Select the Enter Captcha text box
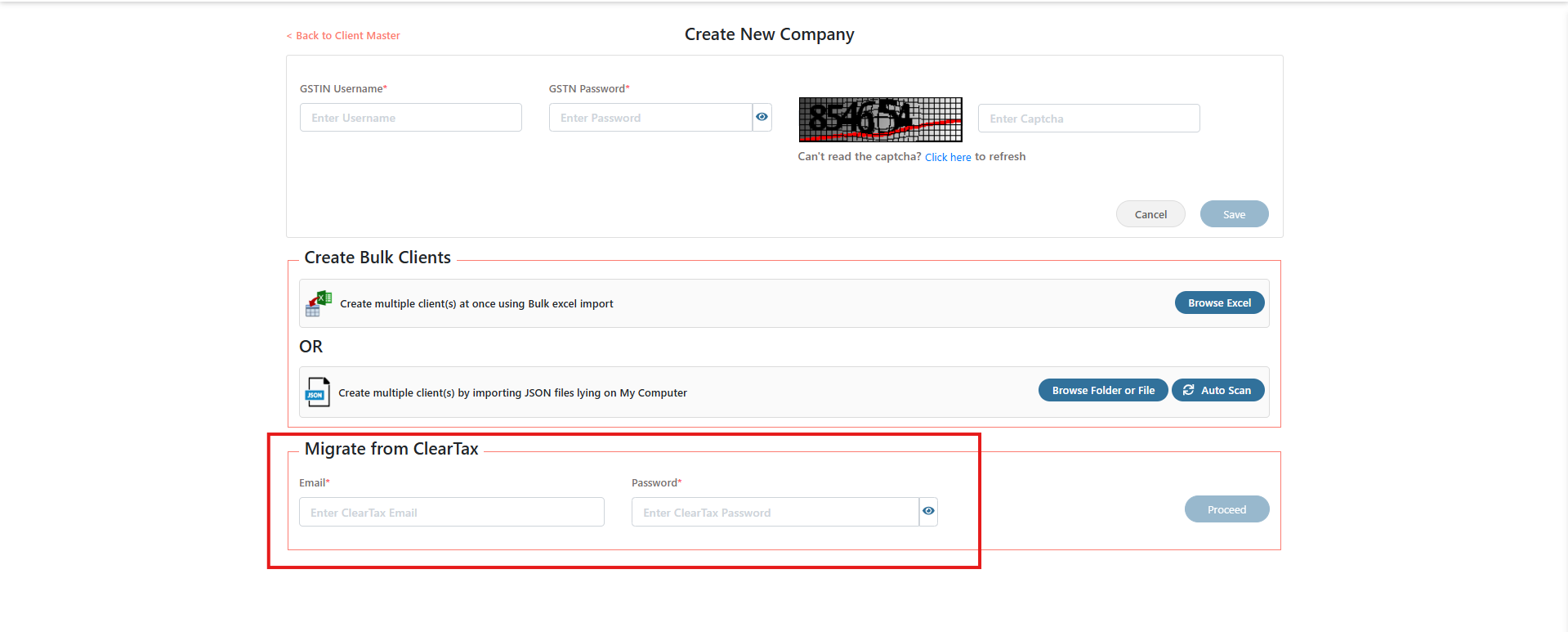Screen dimensions: 1568x632 [x=1088, y=119]
